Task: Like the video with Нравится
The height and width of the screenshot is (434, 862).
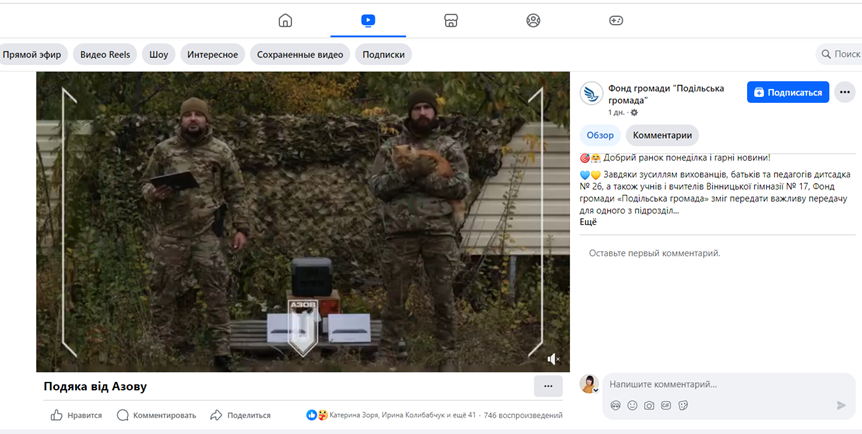Action: pyautogui.click(x=76, y=415)
